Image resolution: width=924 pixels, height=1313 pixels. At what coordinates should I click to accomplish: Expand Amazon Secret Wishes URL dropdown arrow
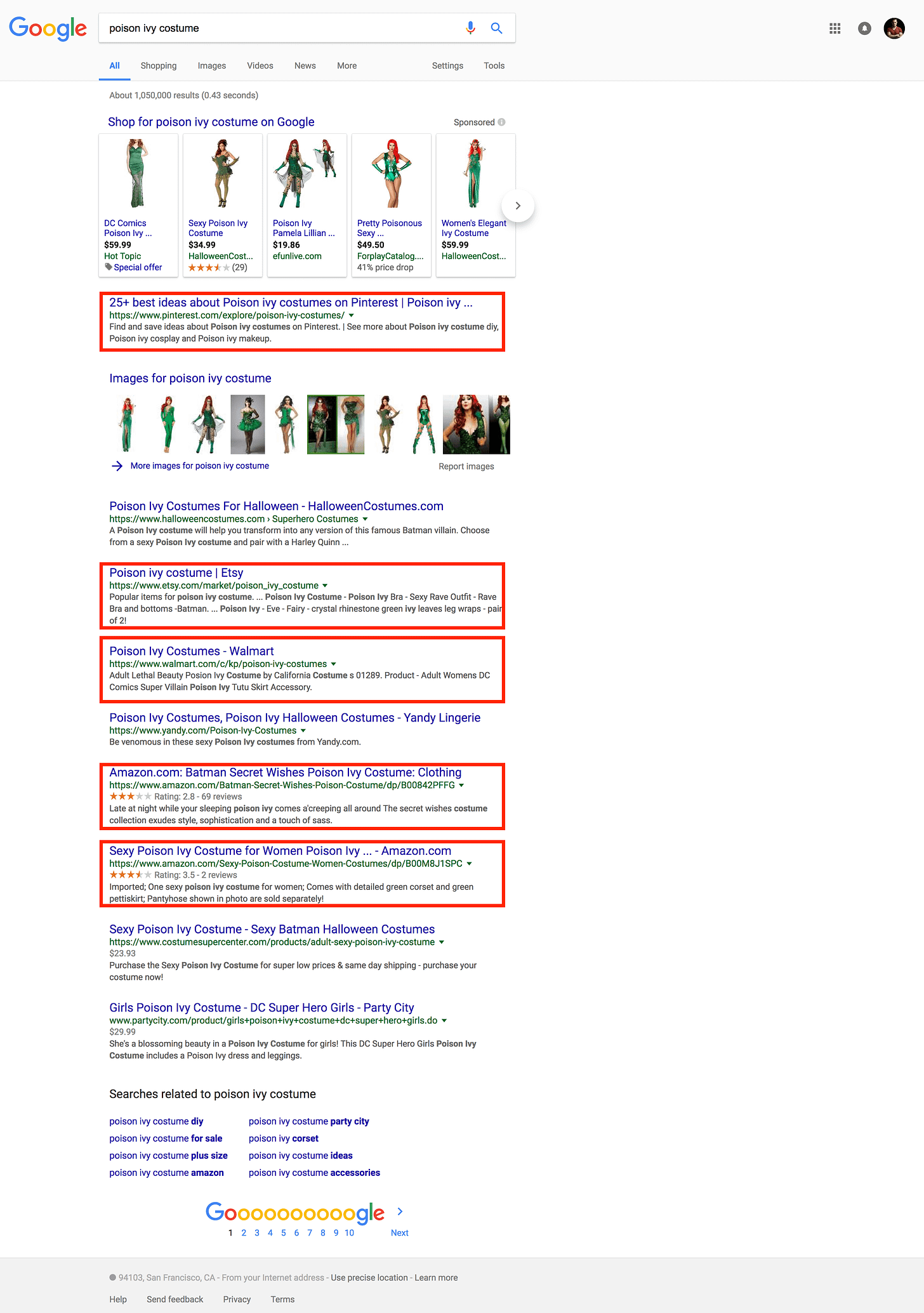461,785
